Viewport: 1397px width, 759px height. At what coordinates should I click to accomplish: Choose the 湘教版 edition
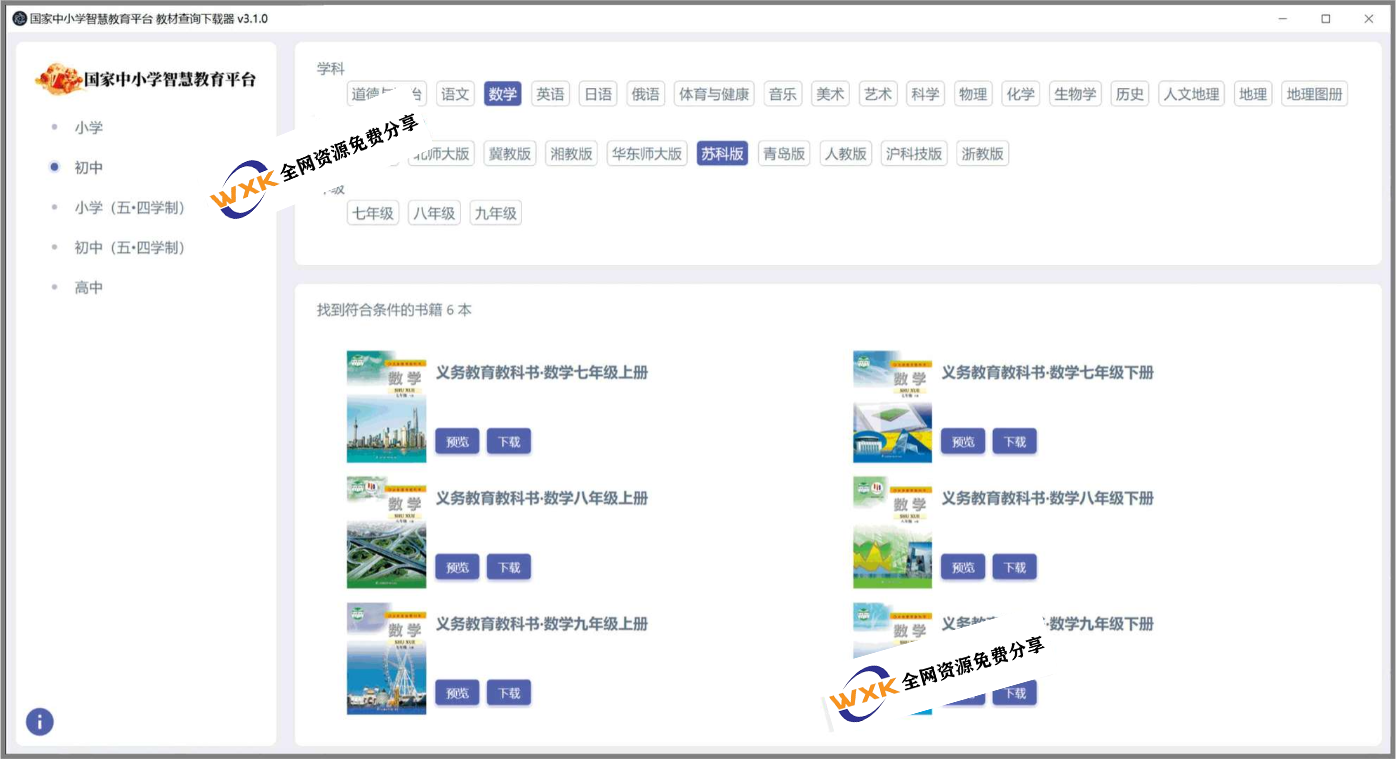571,154
